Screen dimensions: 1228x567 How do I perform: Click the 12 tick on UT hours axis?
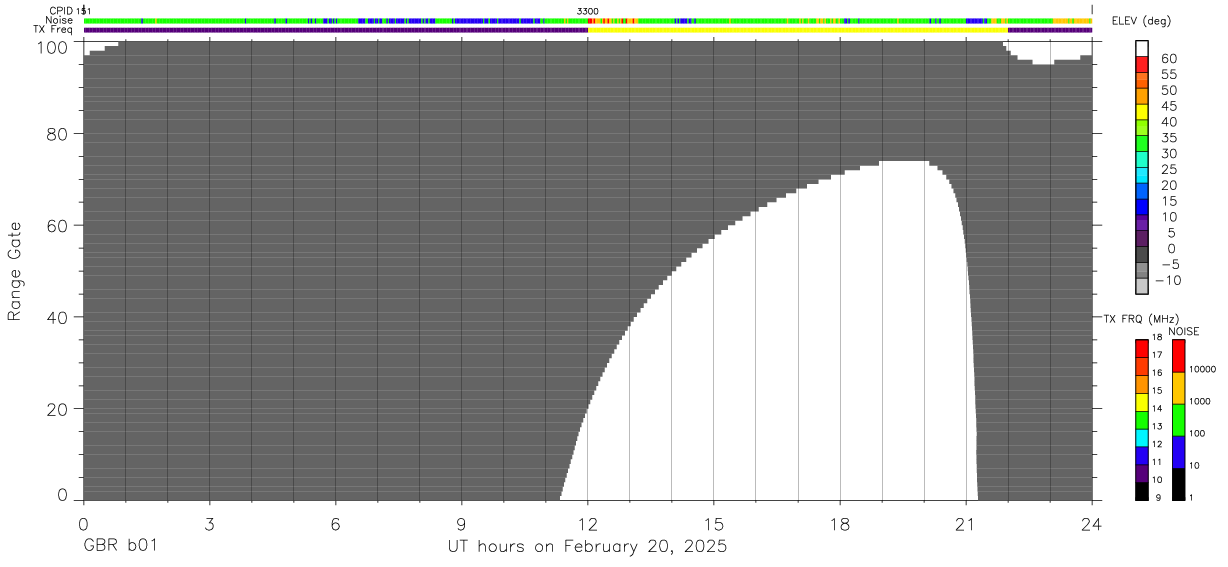pos(587,523)
